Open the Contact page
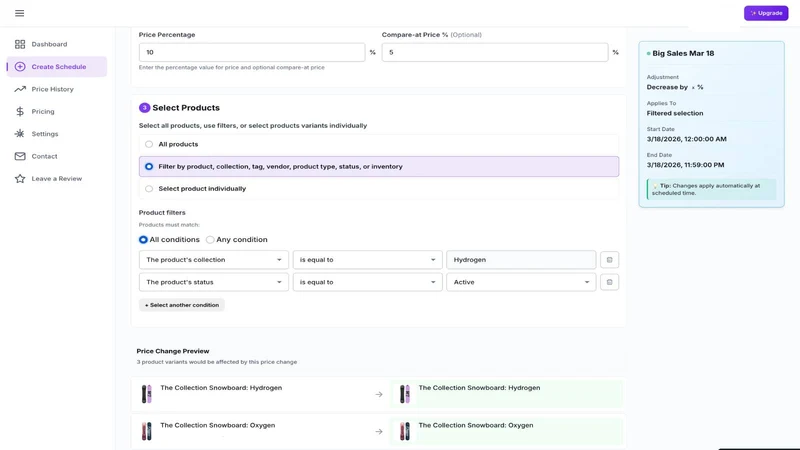 (57, 156)
